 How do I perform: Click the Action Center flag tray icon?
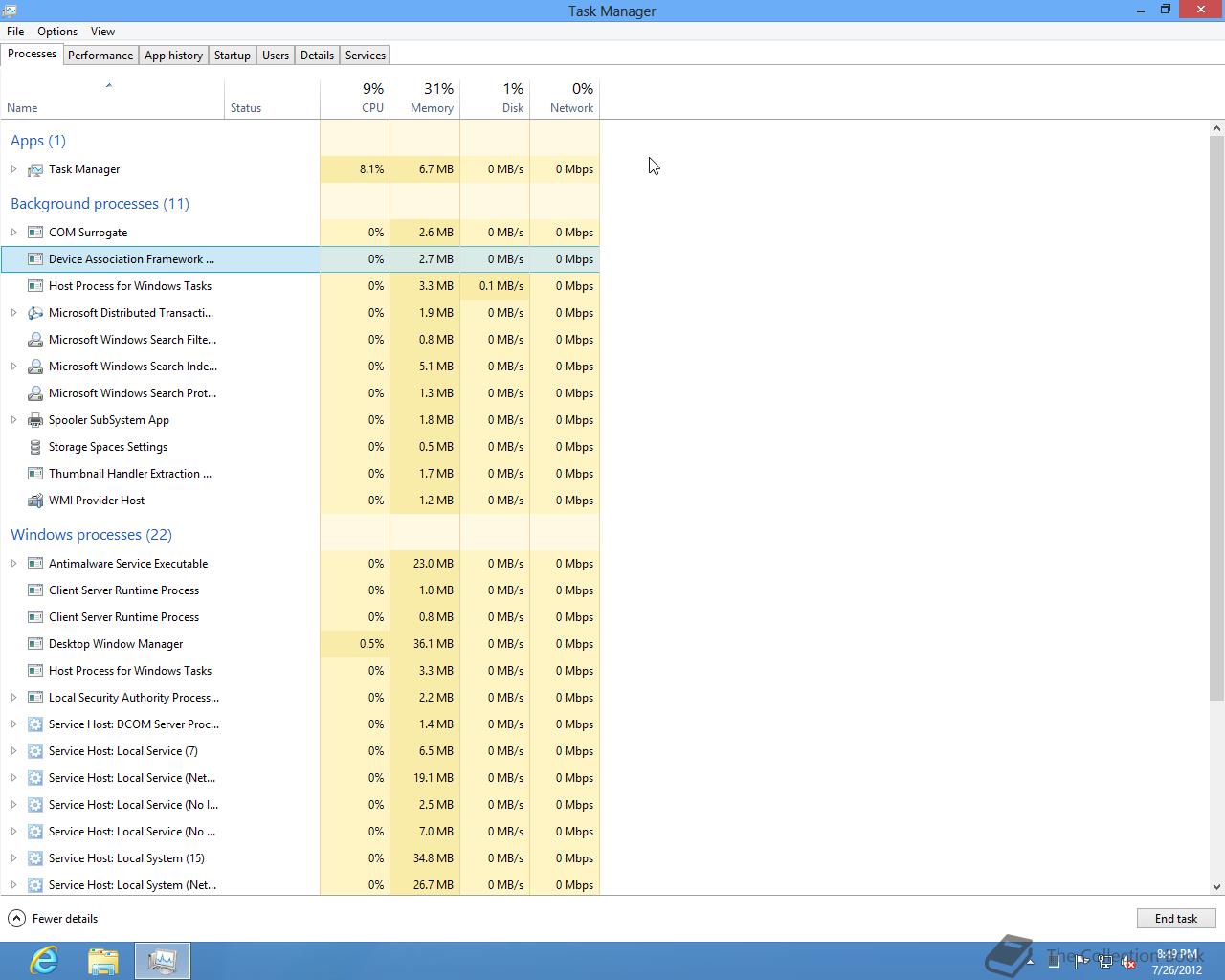coord(1082,962)
